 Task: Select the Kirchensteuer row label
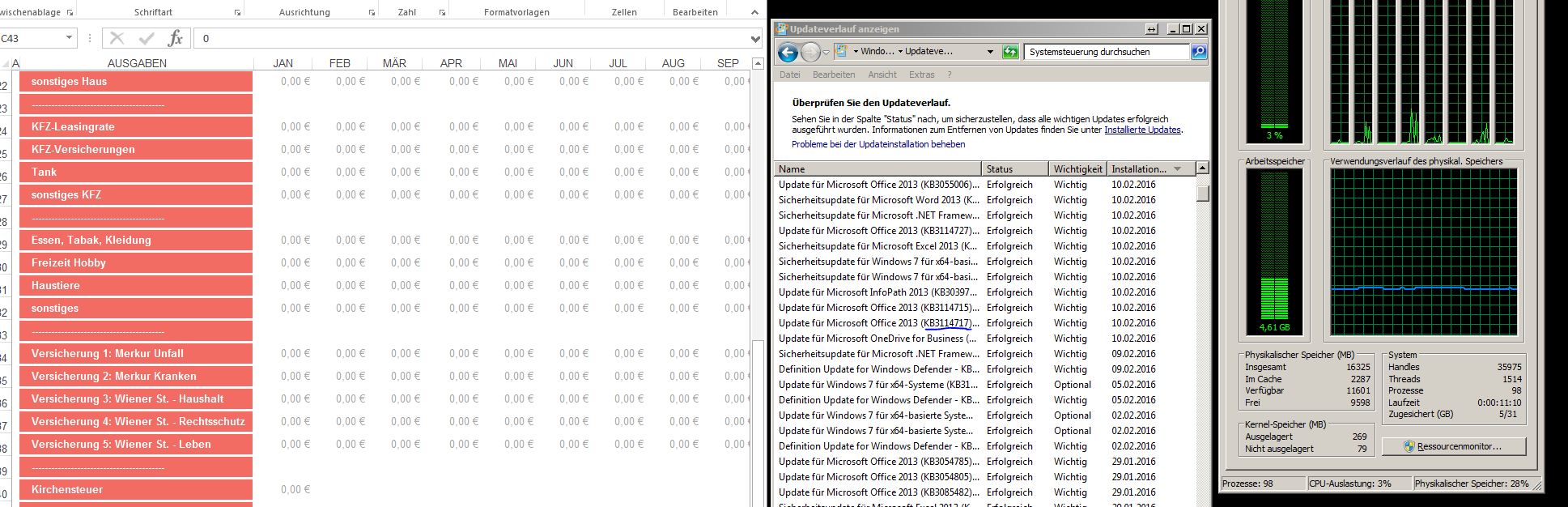tap(136, 489)
